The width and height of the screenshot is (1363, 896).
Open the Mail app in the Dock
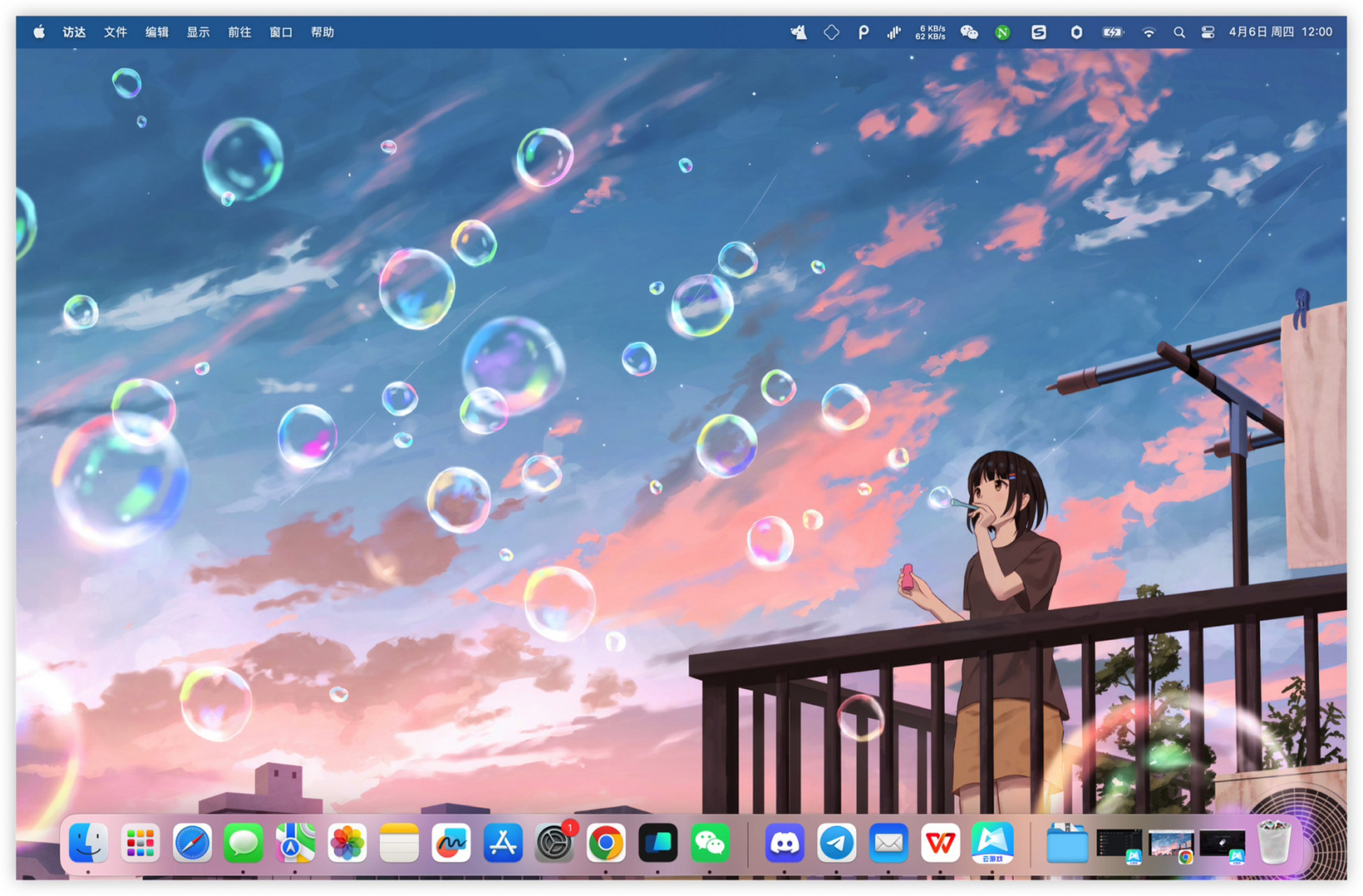click(888, 843)
